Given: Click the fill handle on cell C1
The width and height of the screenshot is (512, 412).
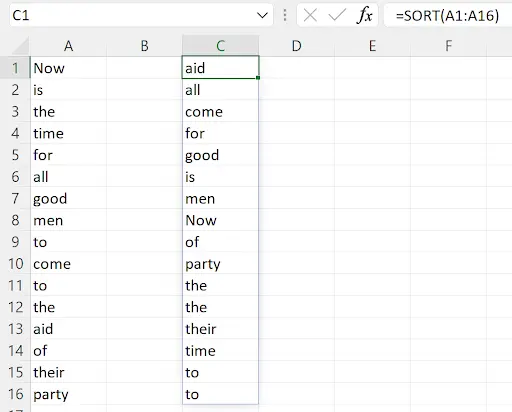Looking at the screenshot, I should pos(258,78).
